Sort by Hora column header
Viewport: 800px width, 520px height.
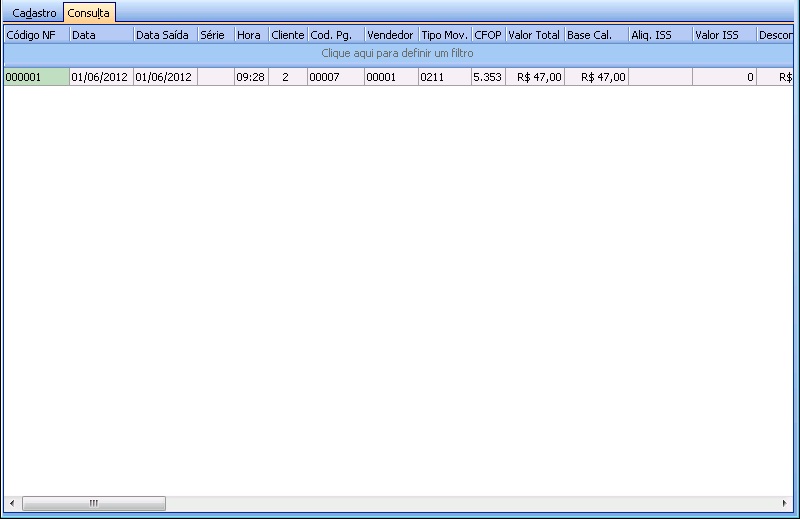[x=250, y=34]
